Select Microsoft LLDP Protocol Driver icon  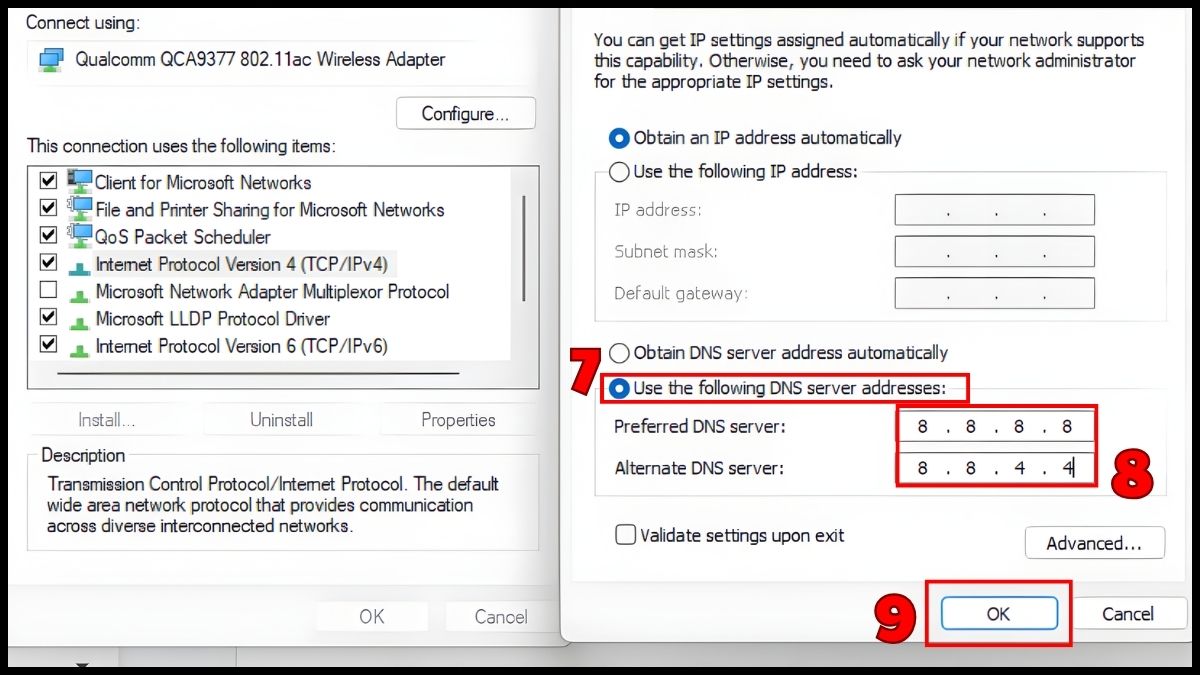[79, 321]
